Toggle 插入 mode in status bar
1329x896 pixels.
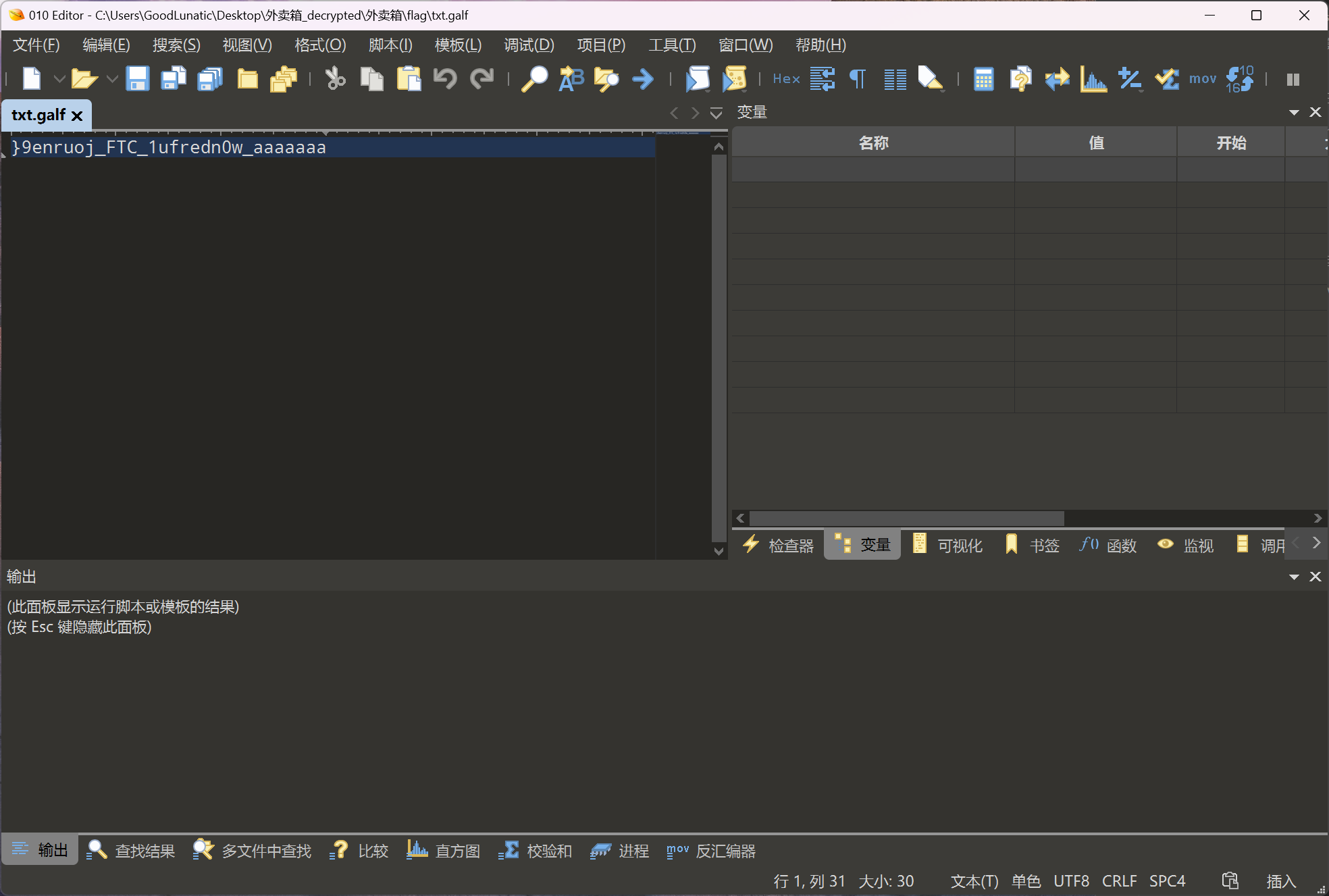pyautogui.click(x=1281, y=881)
